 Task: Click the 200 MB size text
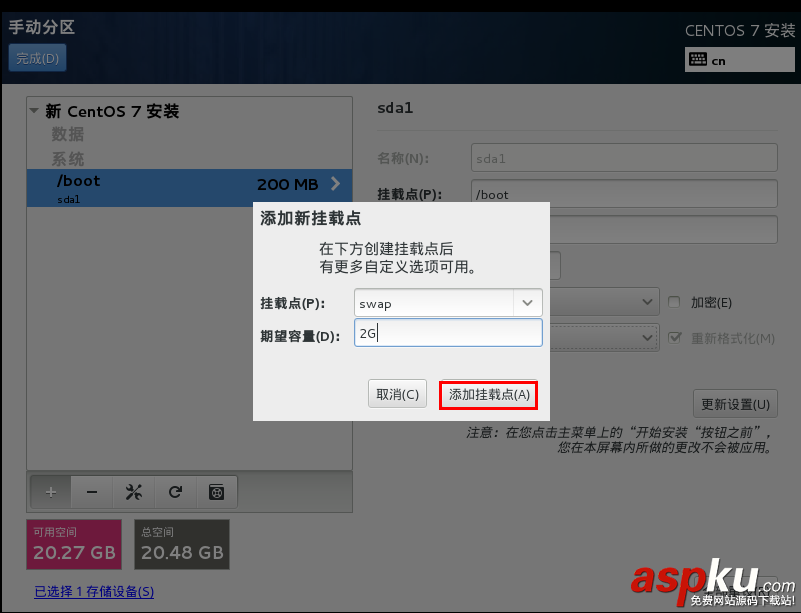(288, 184)
